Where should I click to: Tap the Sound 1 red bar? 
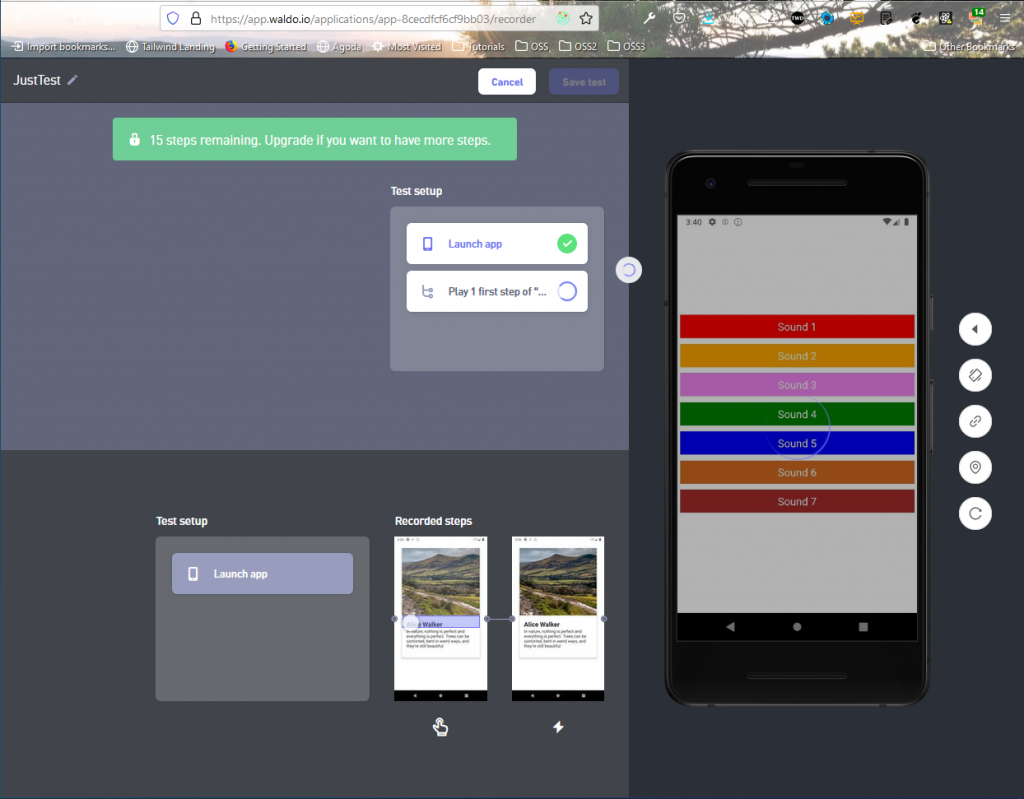pyautogui.click(x=797, y=327)
